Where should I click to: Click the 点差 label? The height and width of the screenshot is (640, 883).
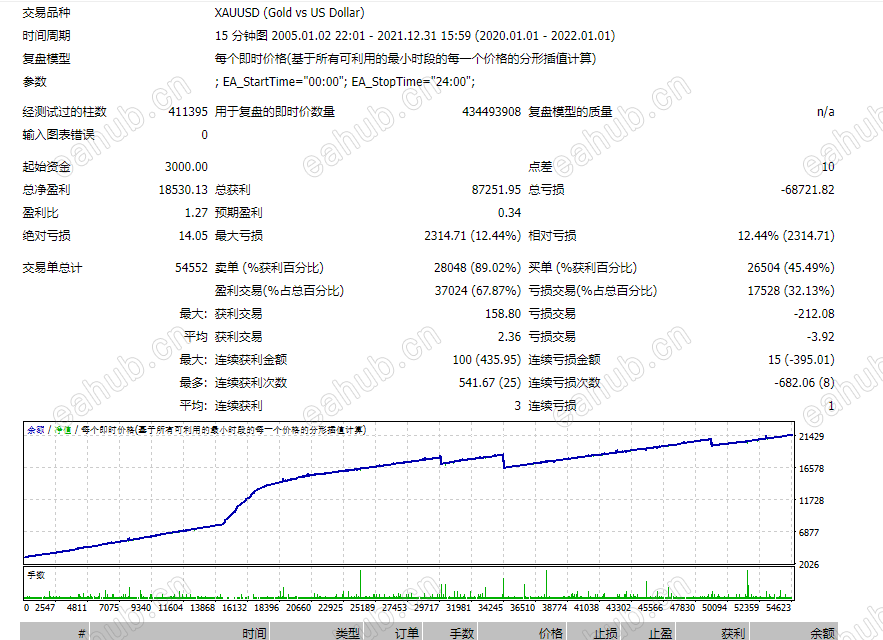click(540, 167)
